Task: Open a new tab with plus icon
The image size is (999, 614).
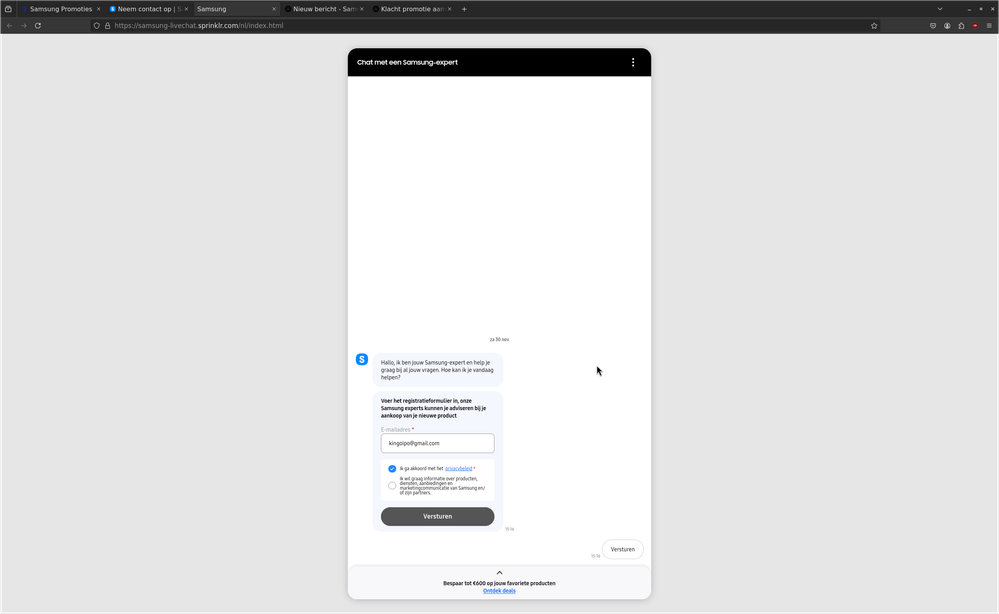Action: tap(464, 9)
